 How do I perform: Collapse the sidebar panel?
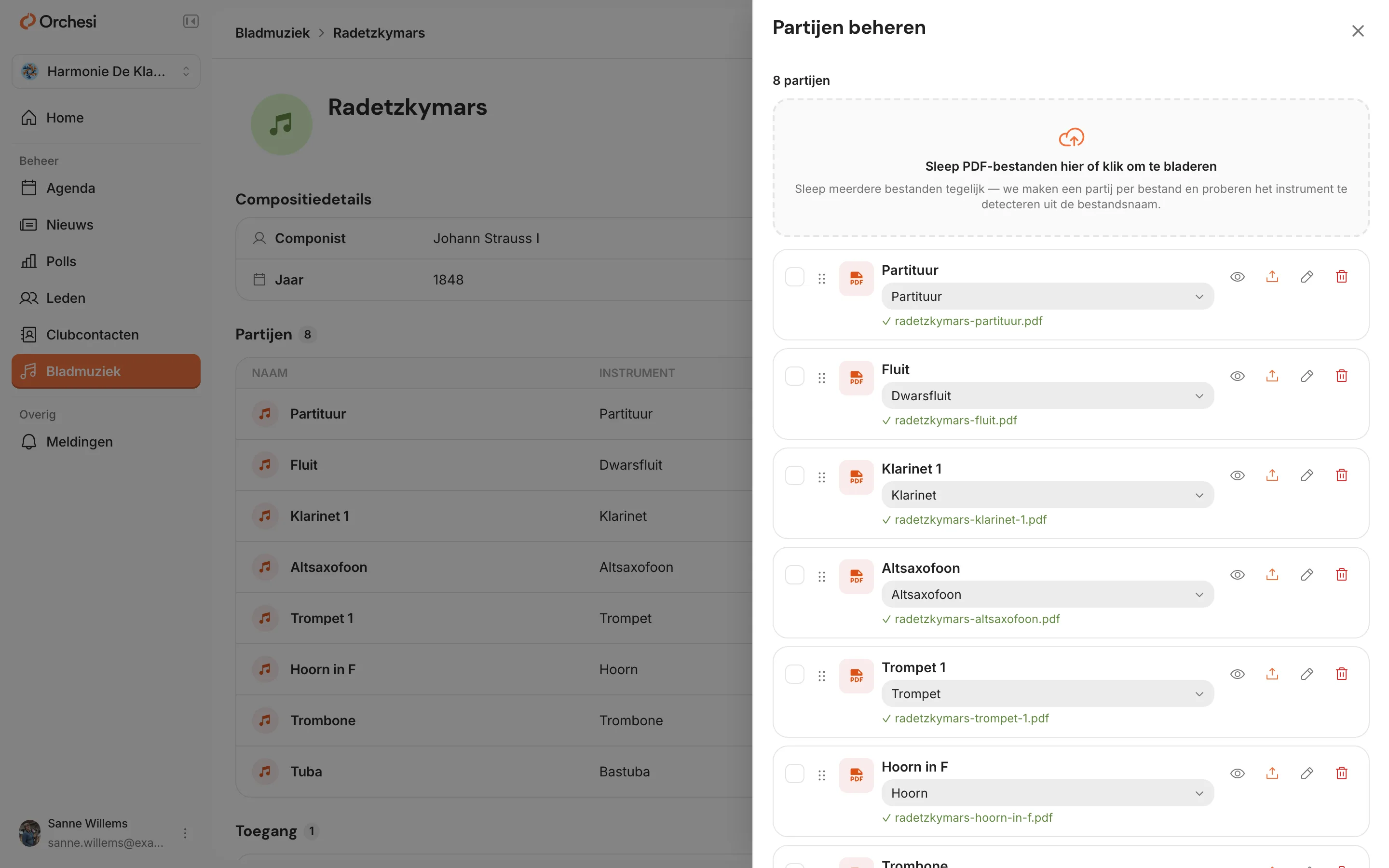coord(191,21)
